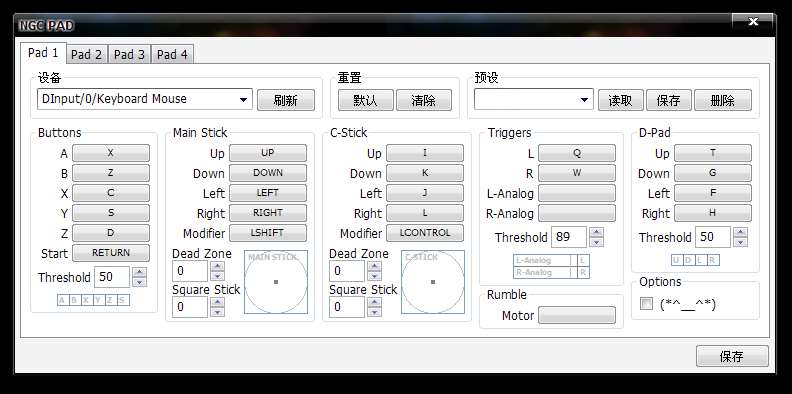The height and width of the screenshot is (394, 792).
Task: Click the 清除 clear button
Action: coord(423,100)
